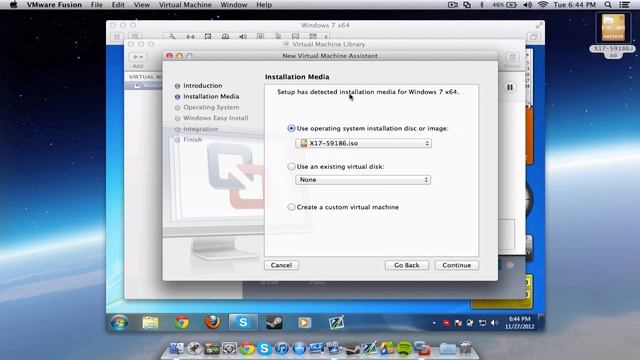Image resolution: width=640 pixels, height=360 pixels.
Task: Open the Window menu
Action: click(x=234, y=5)
